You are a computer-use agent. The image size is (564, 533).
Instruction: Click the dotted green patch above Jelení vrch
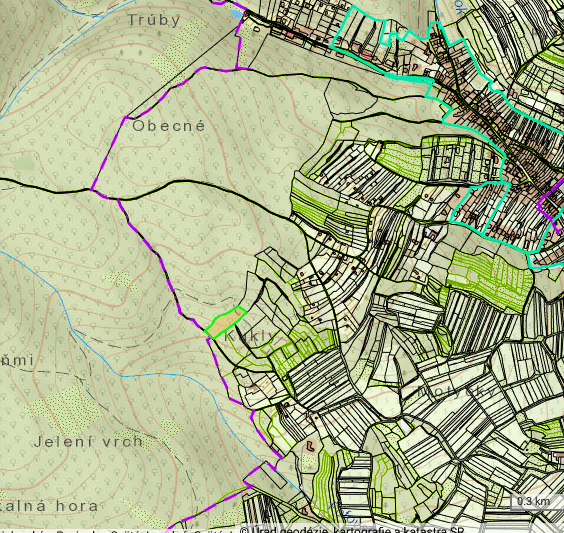pos(65,410)
